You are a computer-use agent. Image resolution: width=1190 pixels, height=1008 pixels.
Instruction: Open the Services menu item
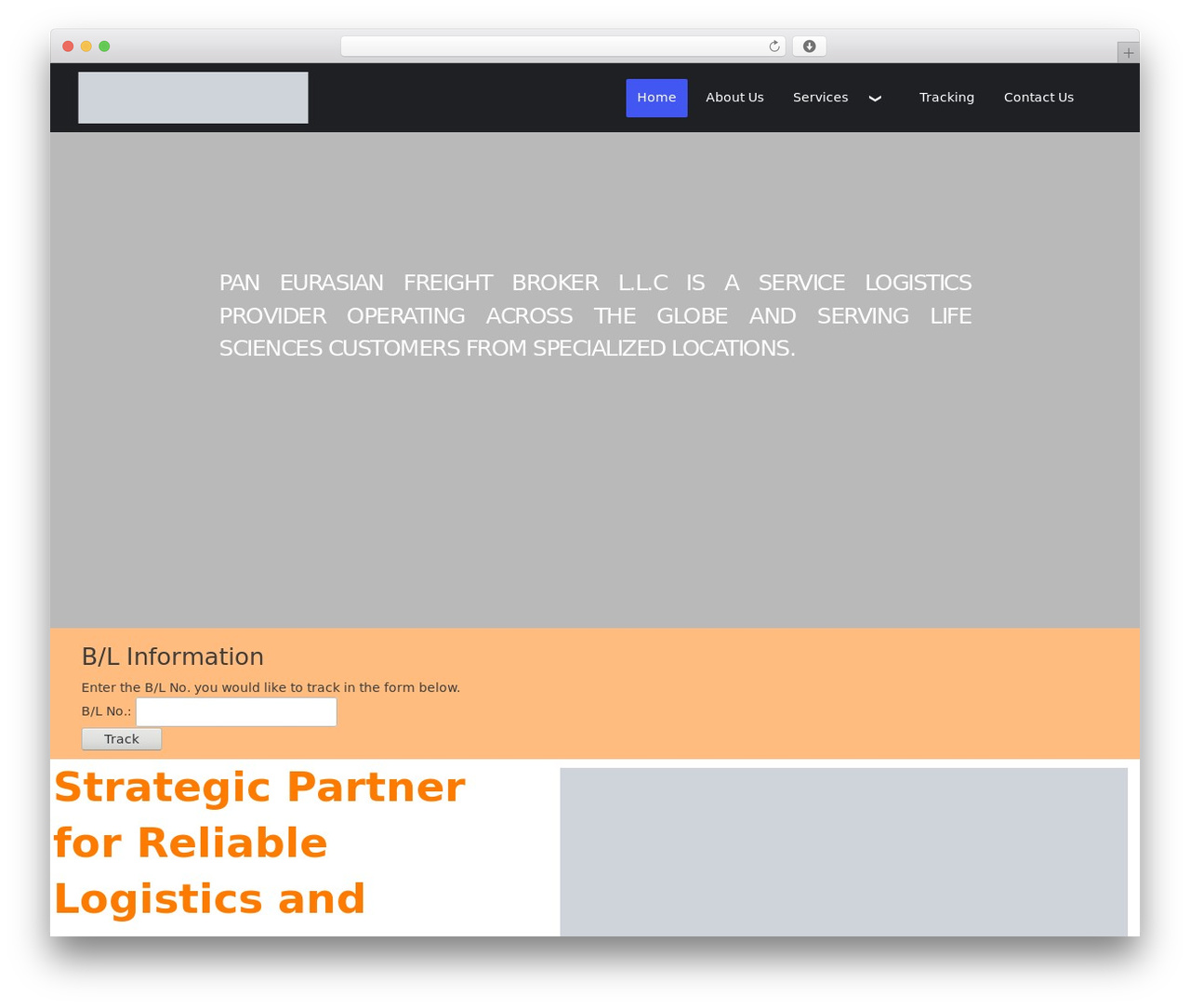point(820,98)
